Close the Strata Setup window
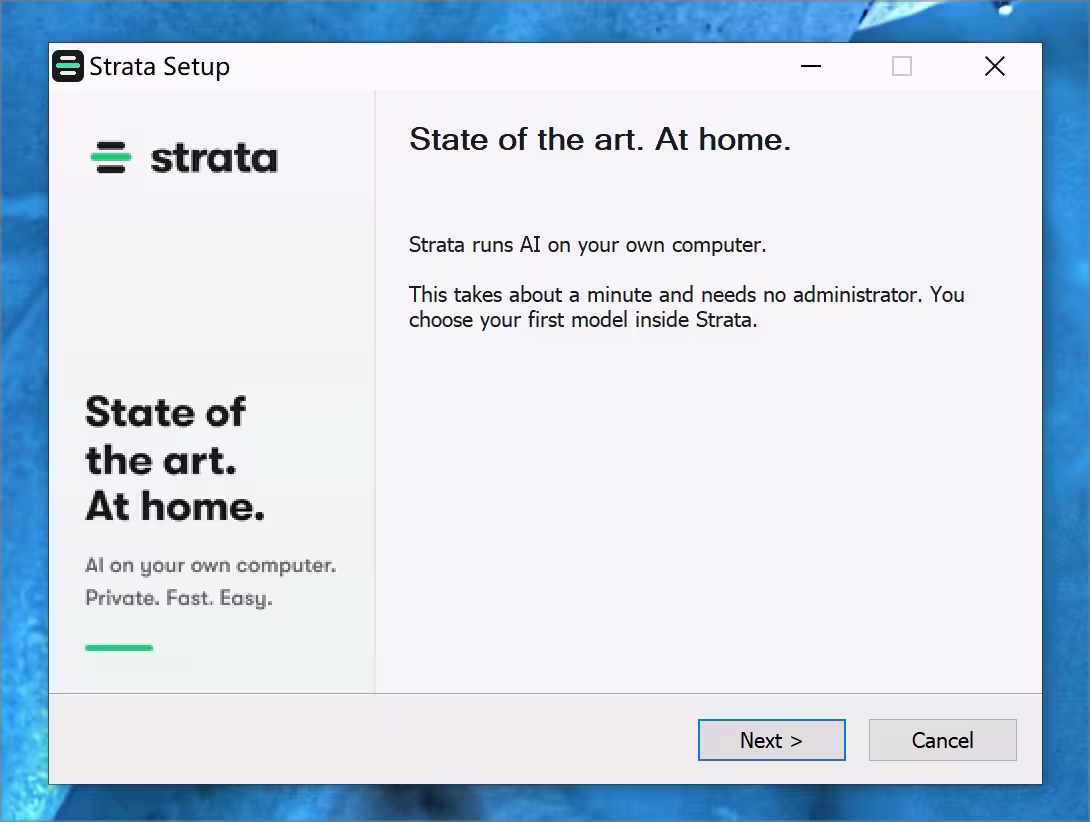The image size is (1090, 822). coord(995,67)
